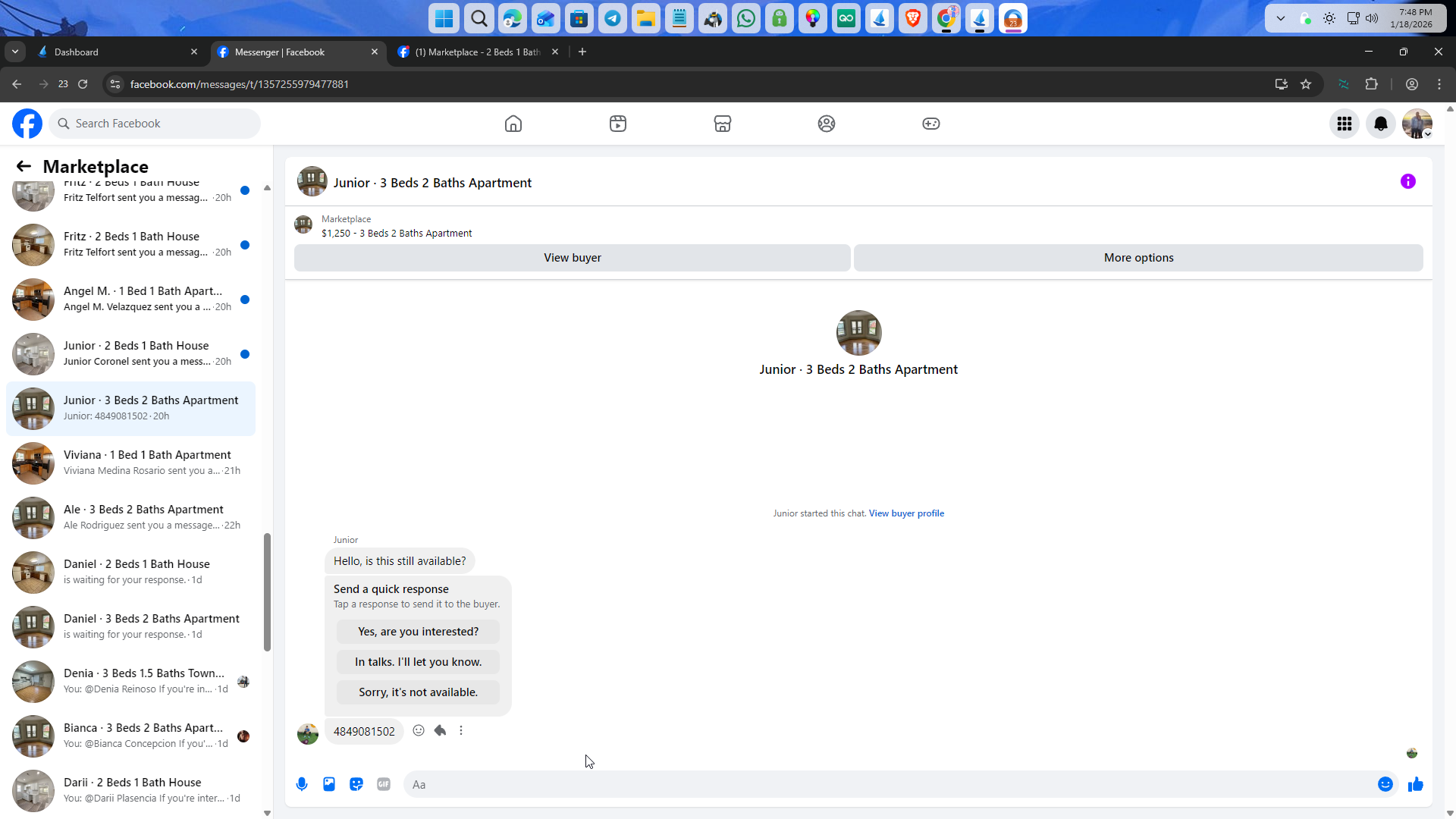
Task: Open conversation information purple icon
Action: 1407,181
